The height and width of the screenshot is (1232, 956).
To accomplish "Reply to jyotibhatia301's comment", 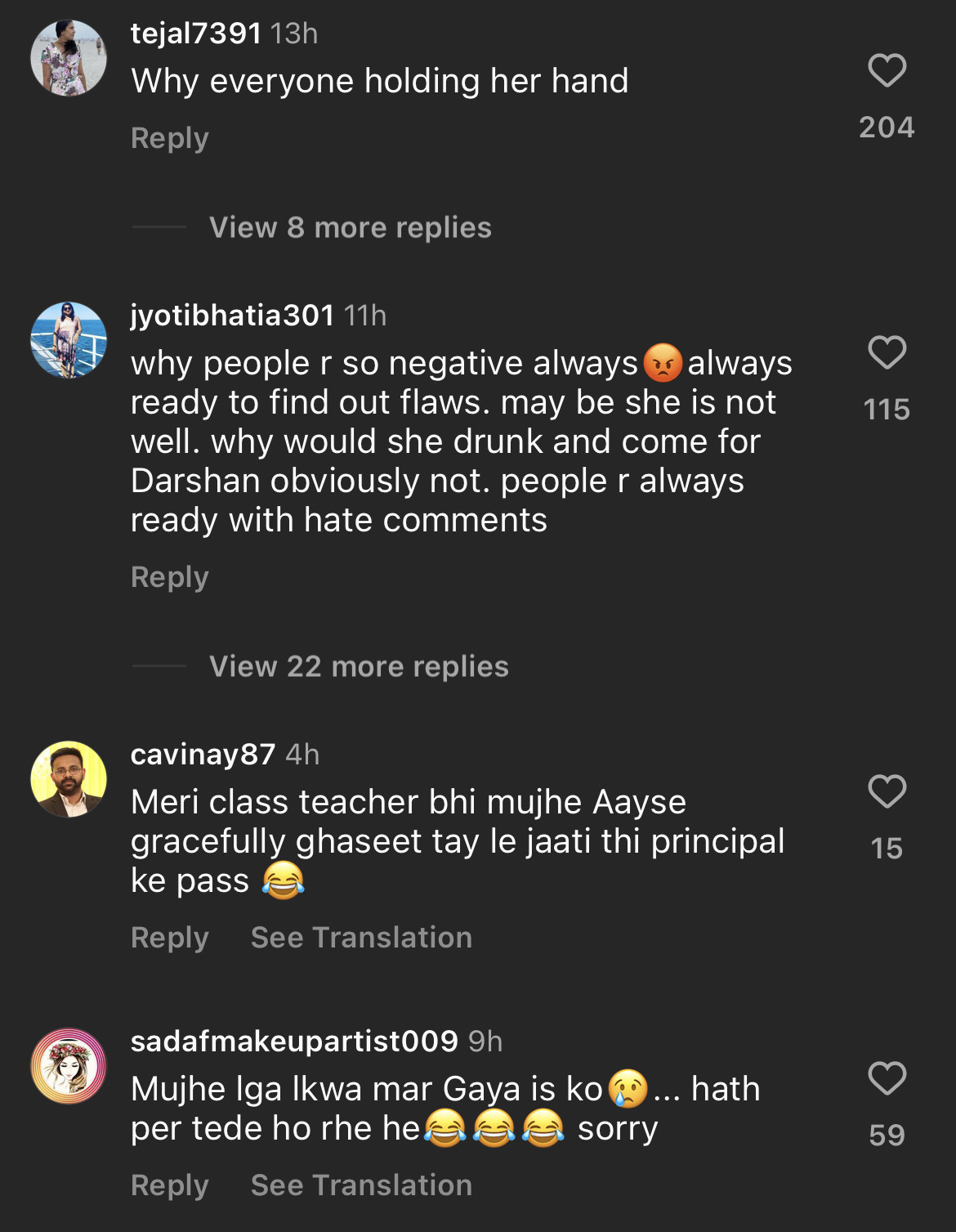I will (x=170, y=577).
